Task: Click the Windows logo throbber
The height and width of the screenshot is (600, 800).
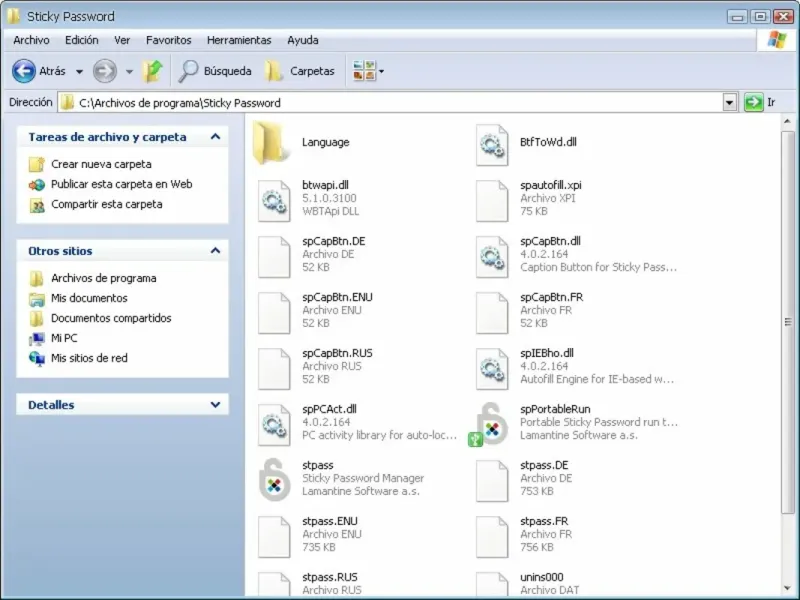Action: (777, 40)
